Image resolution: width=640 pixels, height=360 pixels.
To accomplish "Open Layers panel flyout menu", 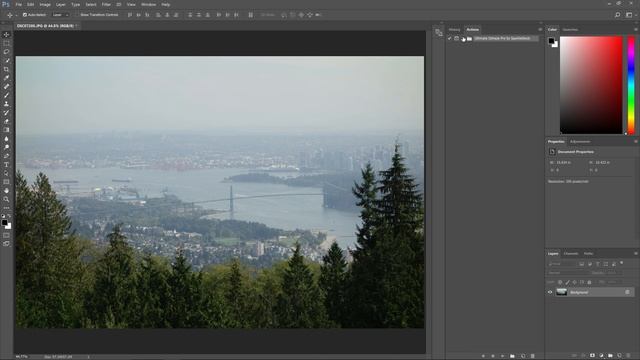I will [636, 253].
